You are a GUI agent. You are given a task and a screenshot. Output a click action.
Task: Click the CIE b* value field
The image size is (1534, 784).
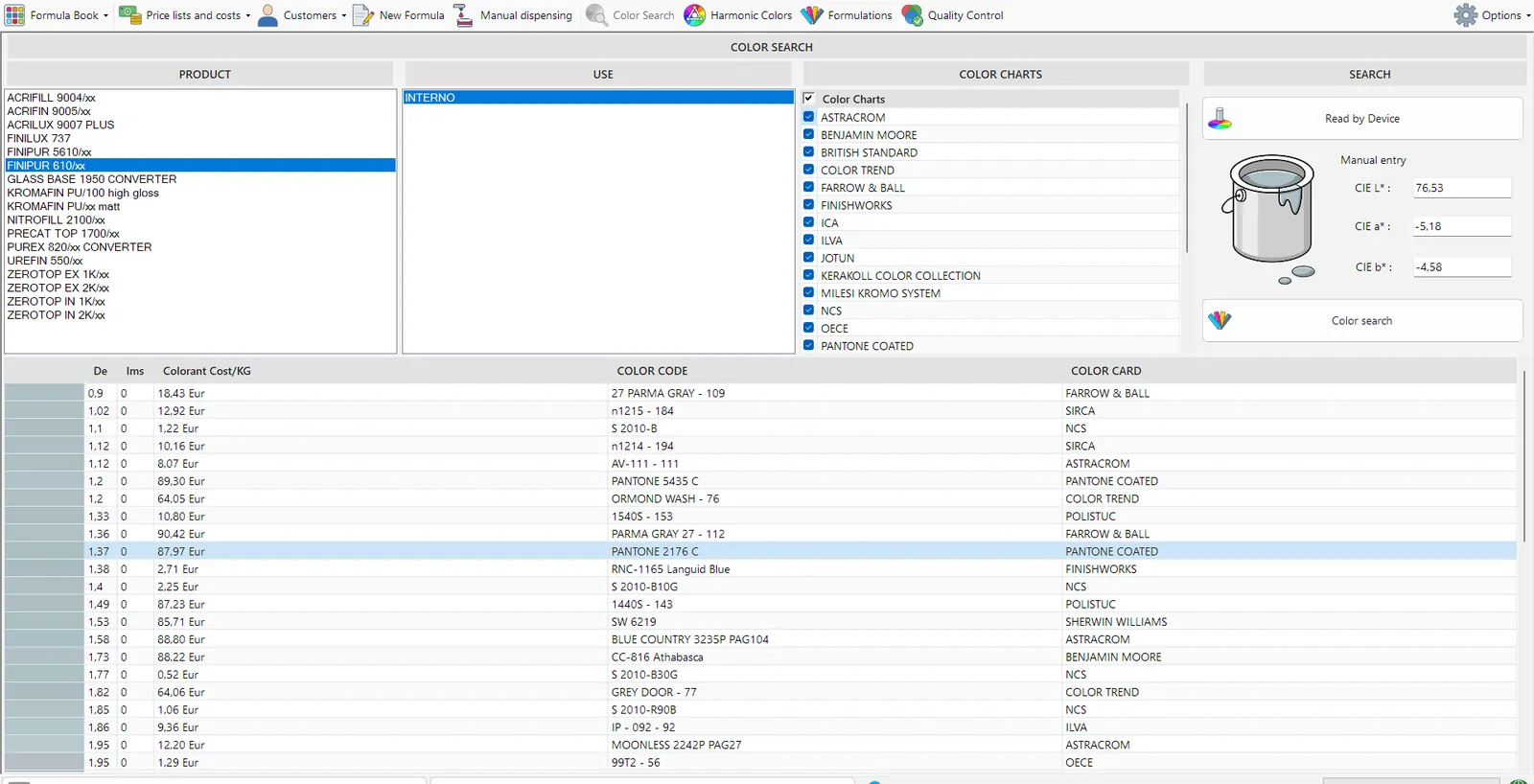tap(1462, 267)
